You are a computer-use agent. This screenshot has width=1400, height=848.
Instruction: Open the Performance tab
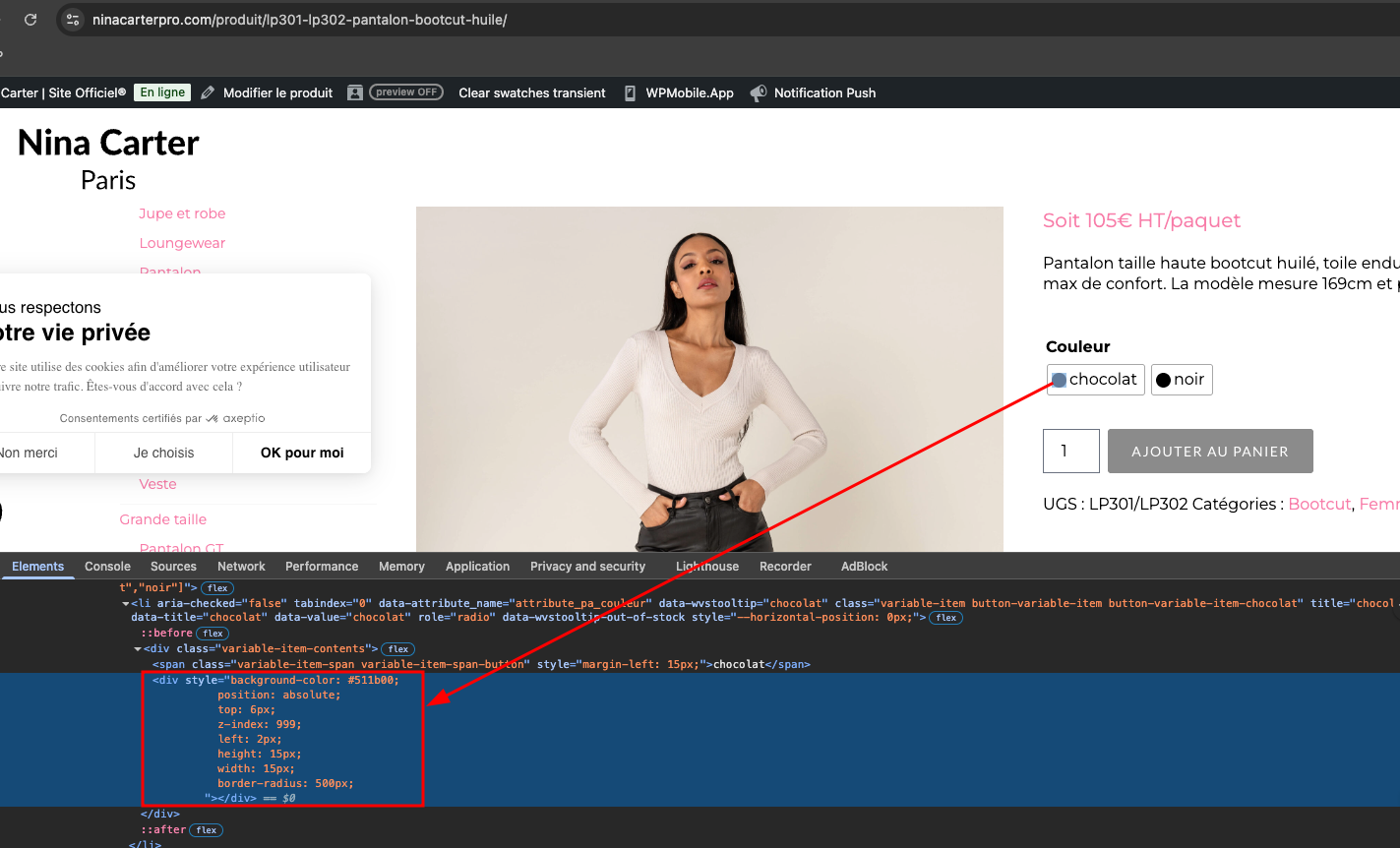pos(322,567)
